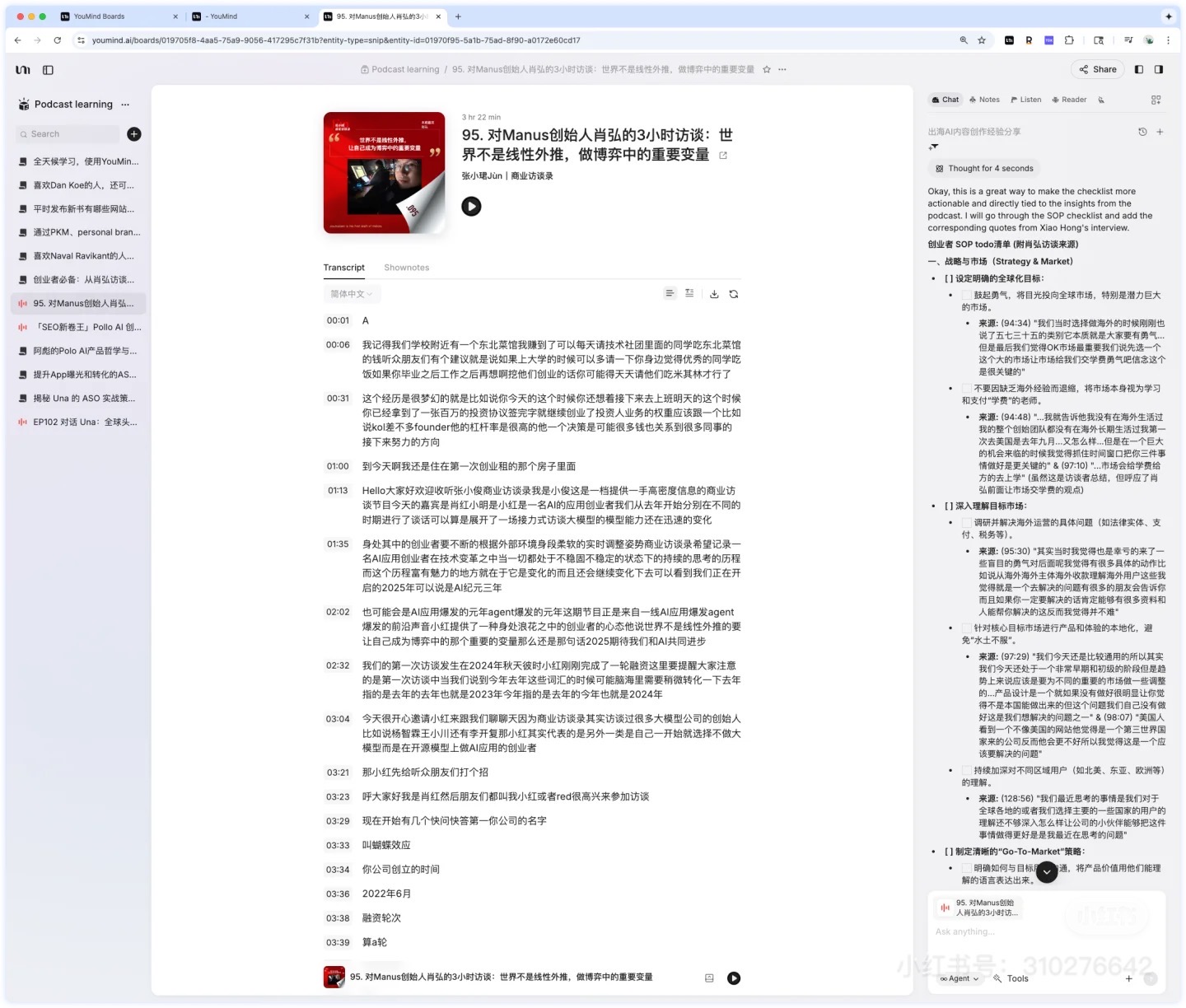This screenshot has width=1186, height=1008.
Task: Open the Notes tab
Action: point(984,100)
